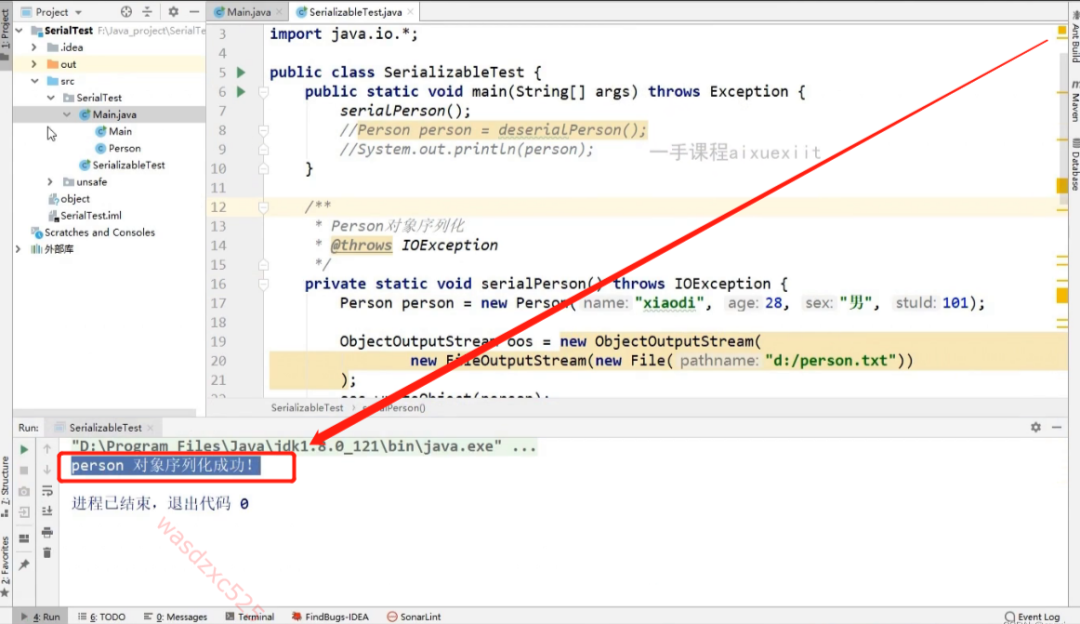Open the Favorites side tab

click(6, 566)
